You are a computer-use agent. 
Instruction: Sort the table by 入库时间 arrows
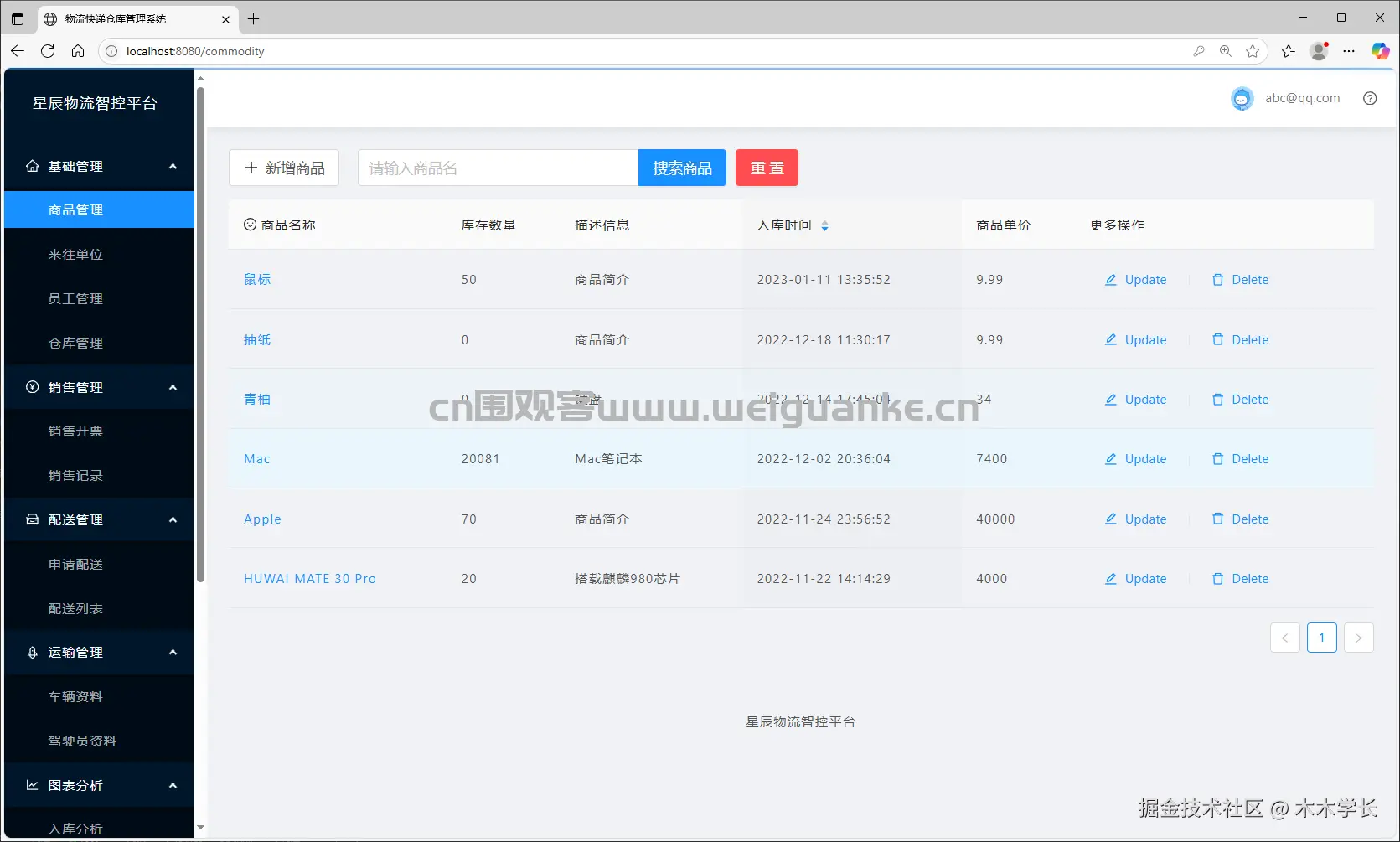tap(824, 225)
